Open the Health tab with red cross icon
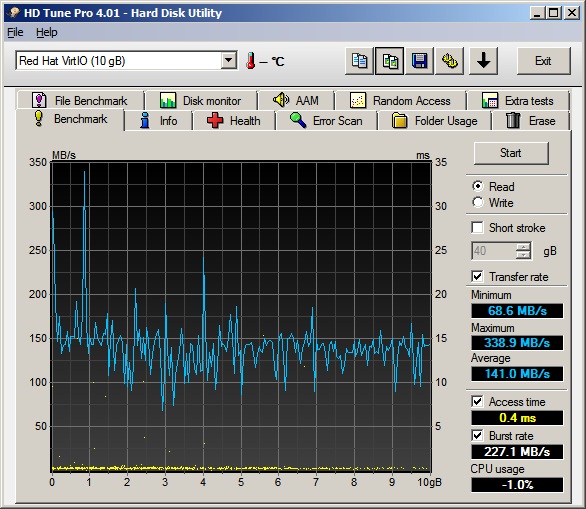 click(234, 121)
